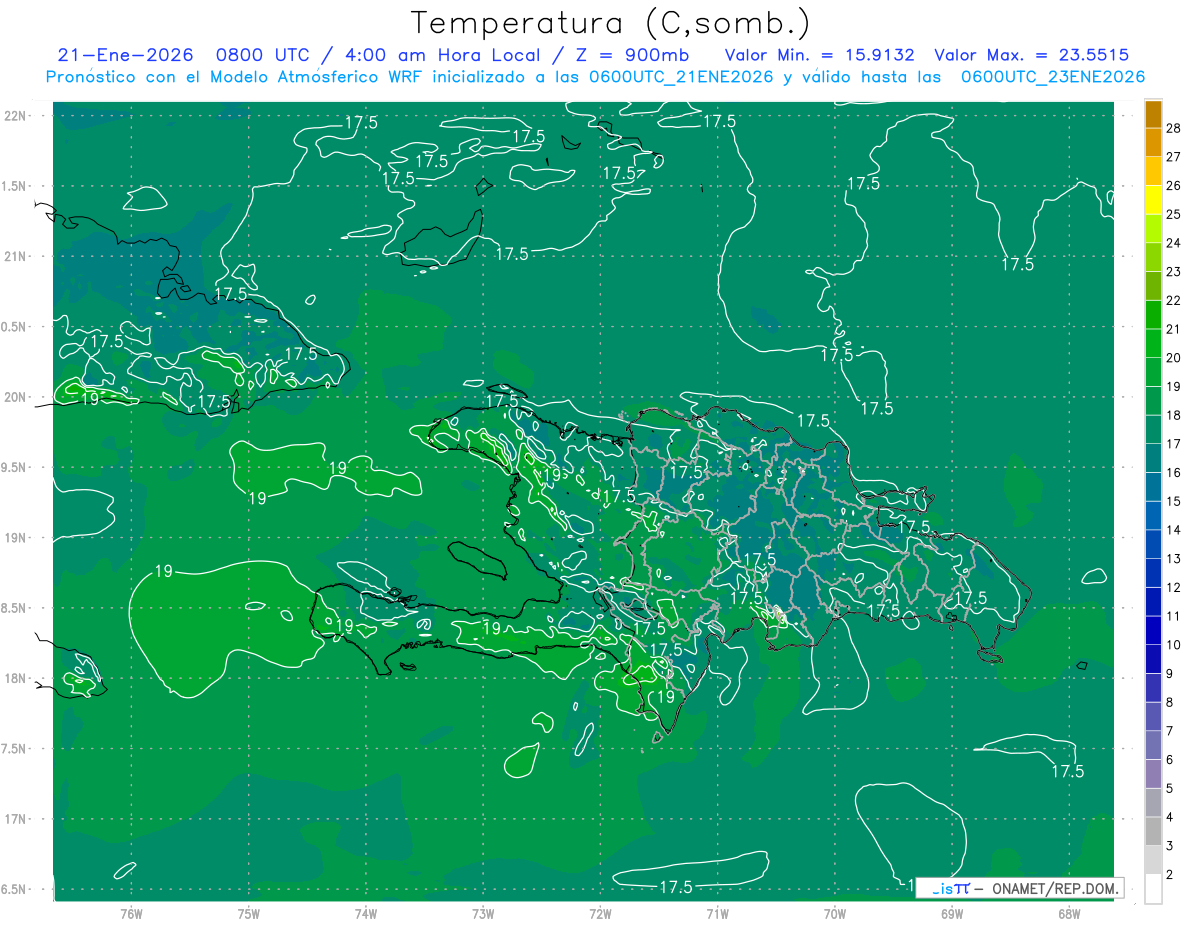Click the "70W" longitude axis label
The image size is (1200, 927).
click(835, 913)
